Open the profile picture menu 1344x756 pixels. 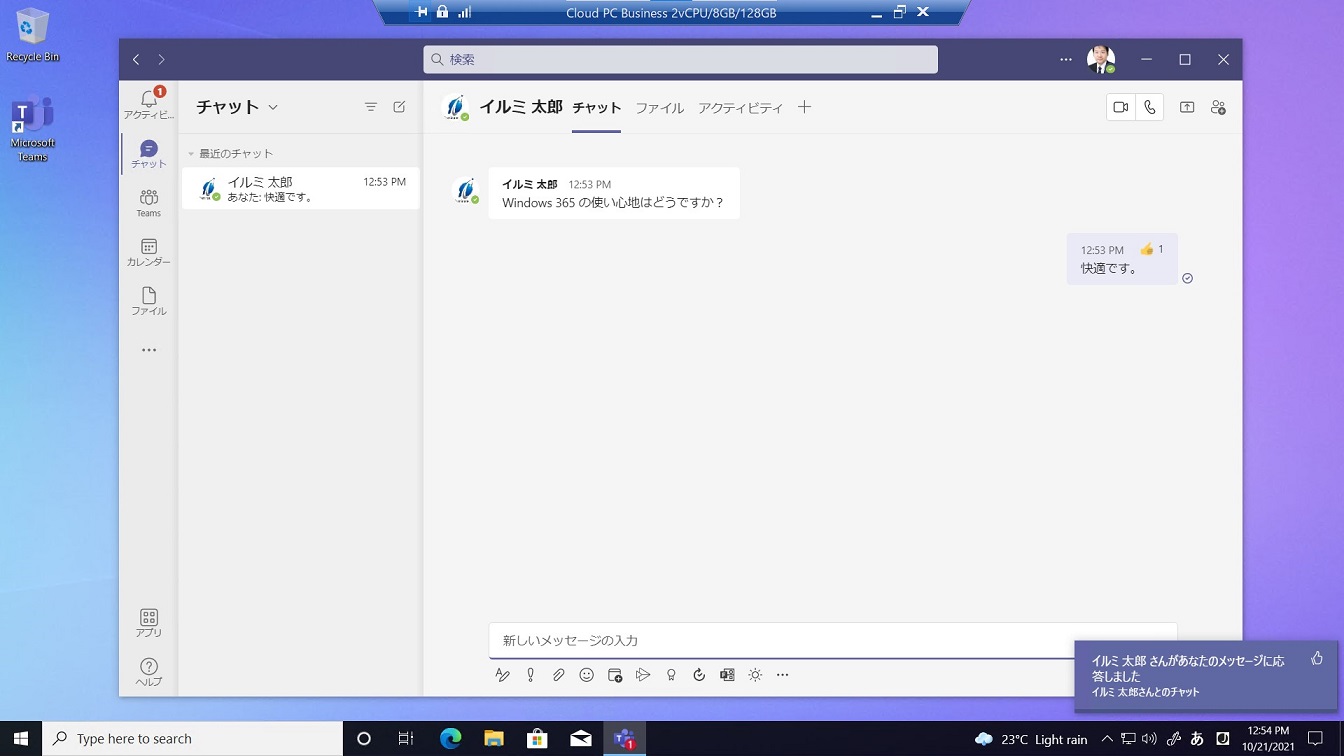(x=1101, y=60)
